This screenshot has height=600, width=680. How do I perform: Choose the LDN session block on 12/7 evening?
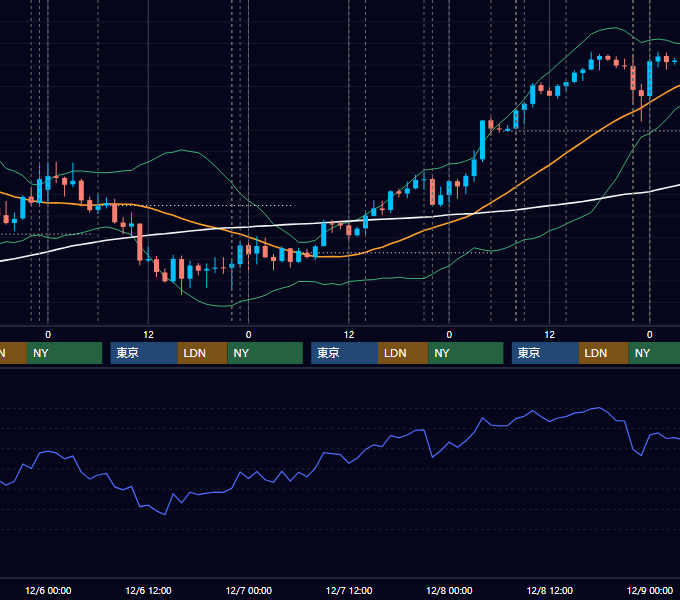point(403,353)
